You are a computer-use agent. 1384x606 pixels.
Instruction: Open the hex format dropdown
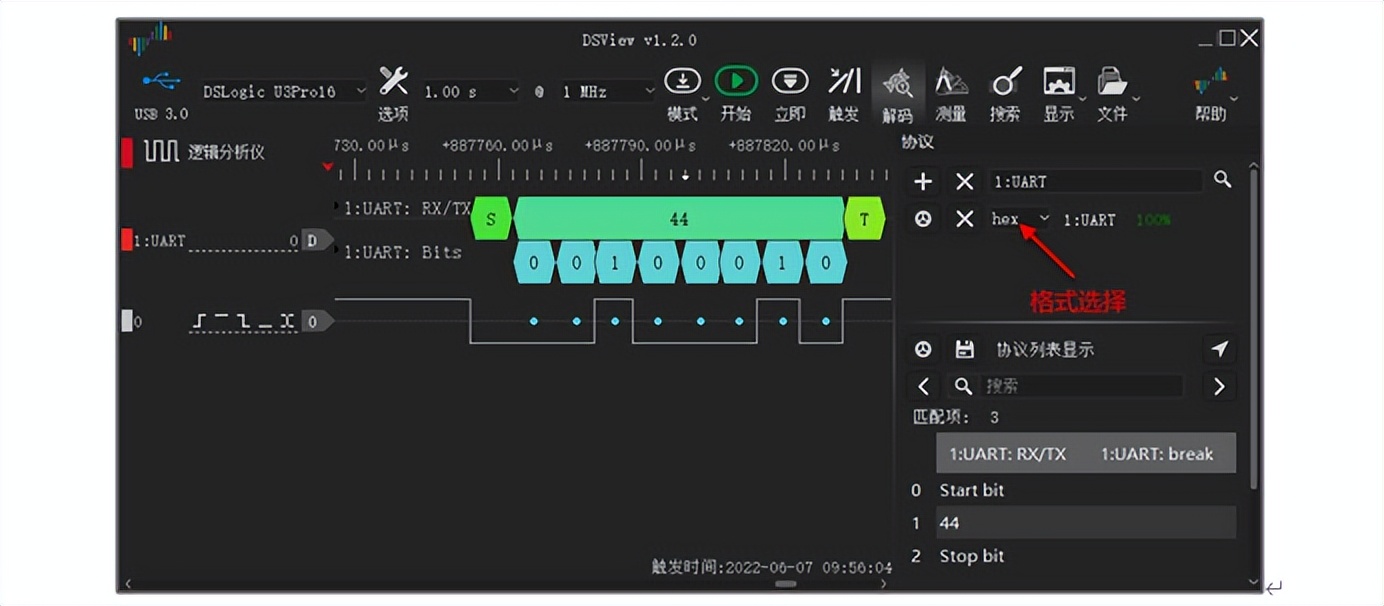[1019, 219]
